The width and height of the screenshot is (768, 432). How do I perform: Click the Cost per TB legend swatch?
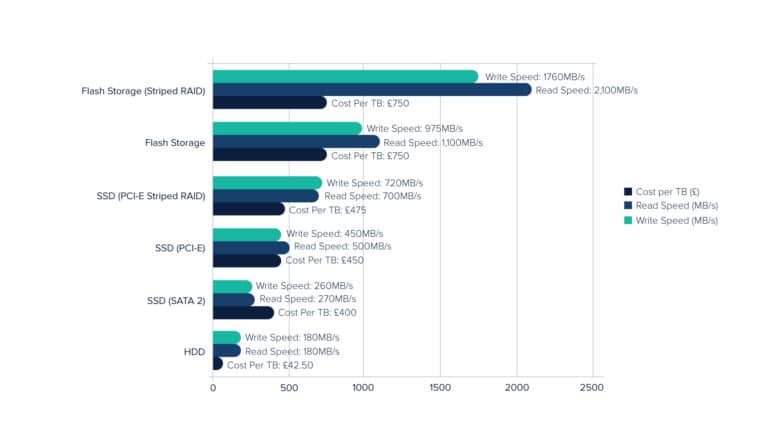pos(628,192)
